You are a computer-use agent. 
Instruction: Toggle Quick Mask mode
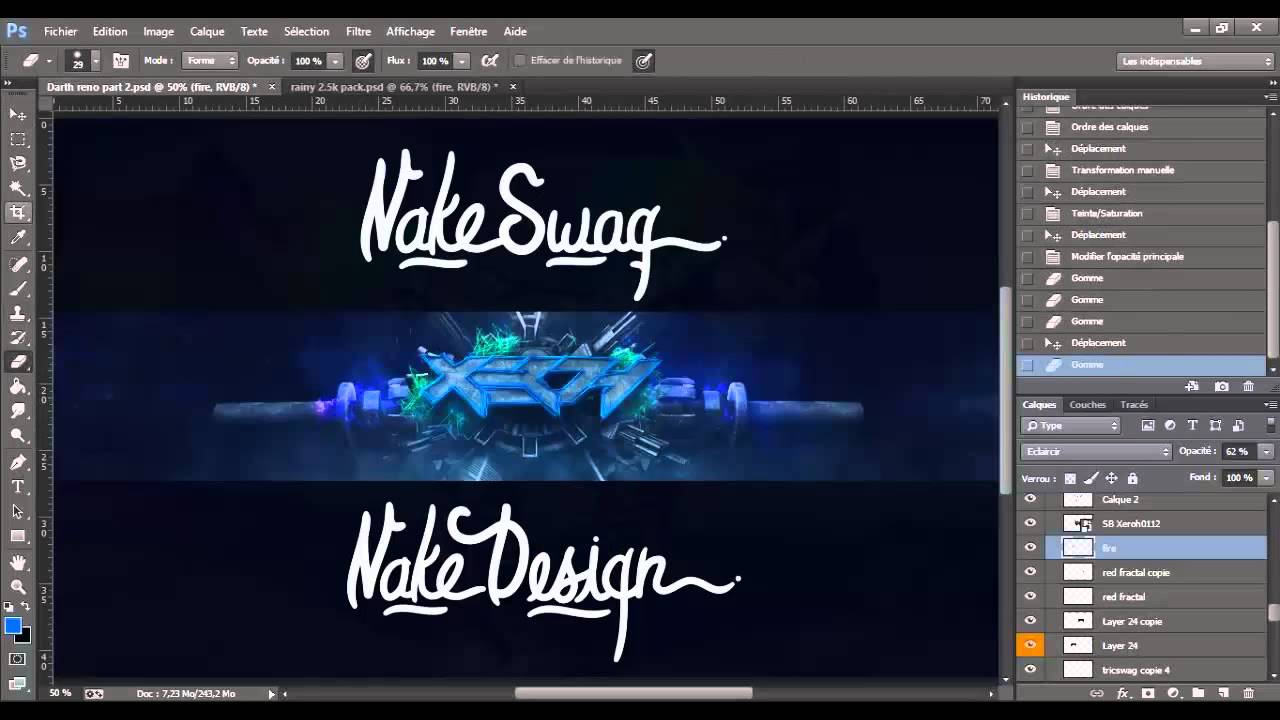coord(18,659)
